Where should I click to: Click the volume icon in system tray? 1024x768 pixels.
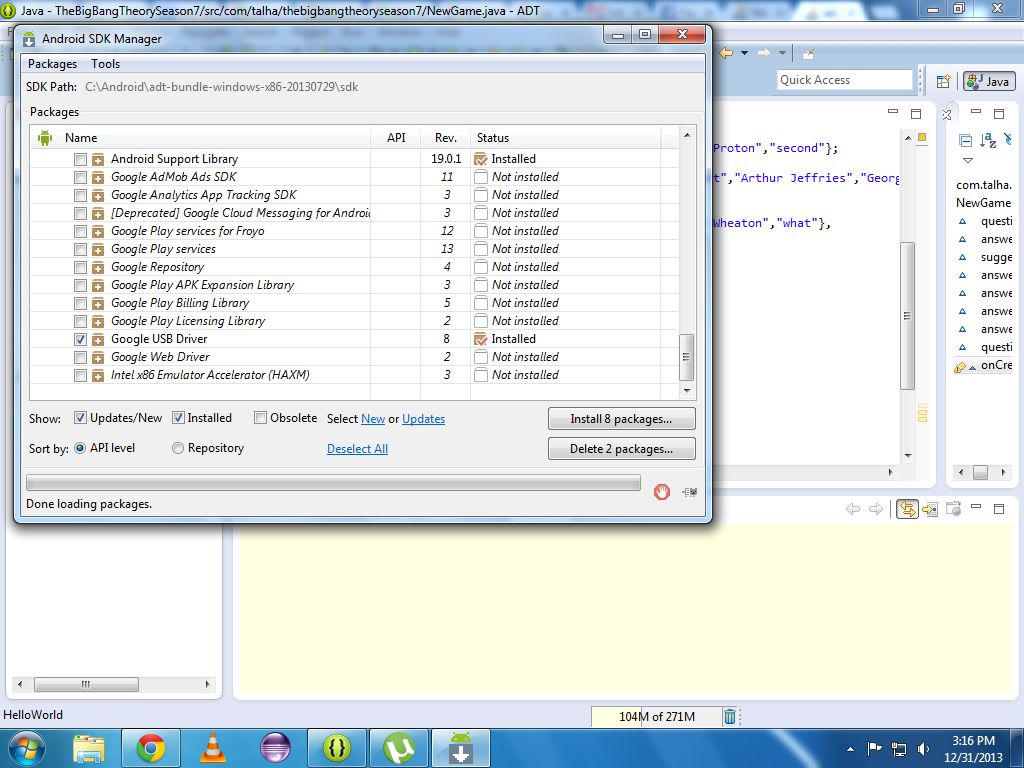point(923,749)
